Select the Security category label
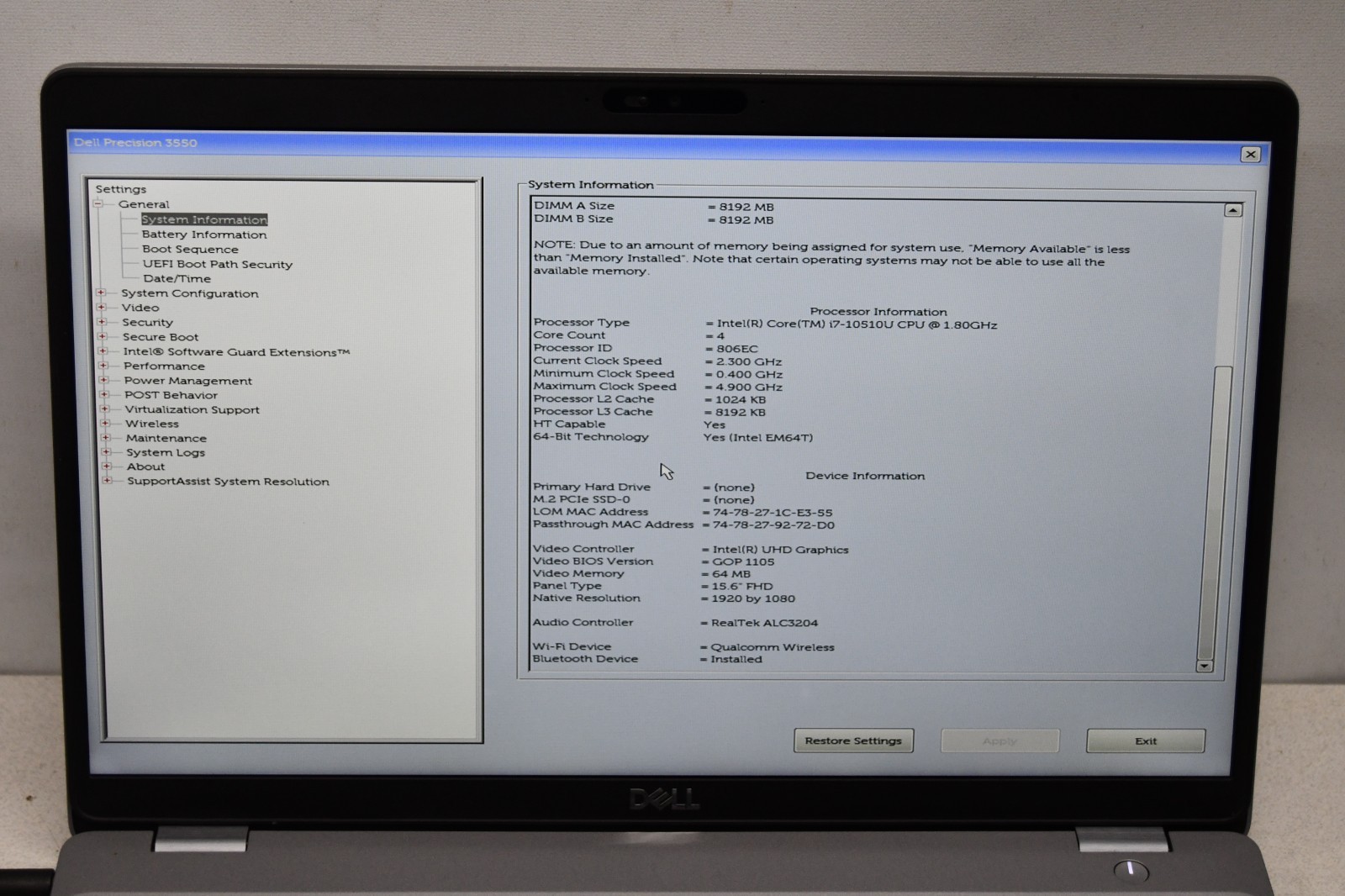 click(x=147, y=322)
